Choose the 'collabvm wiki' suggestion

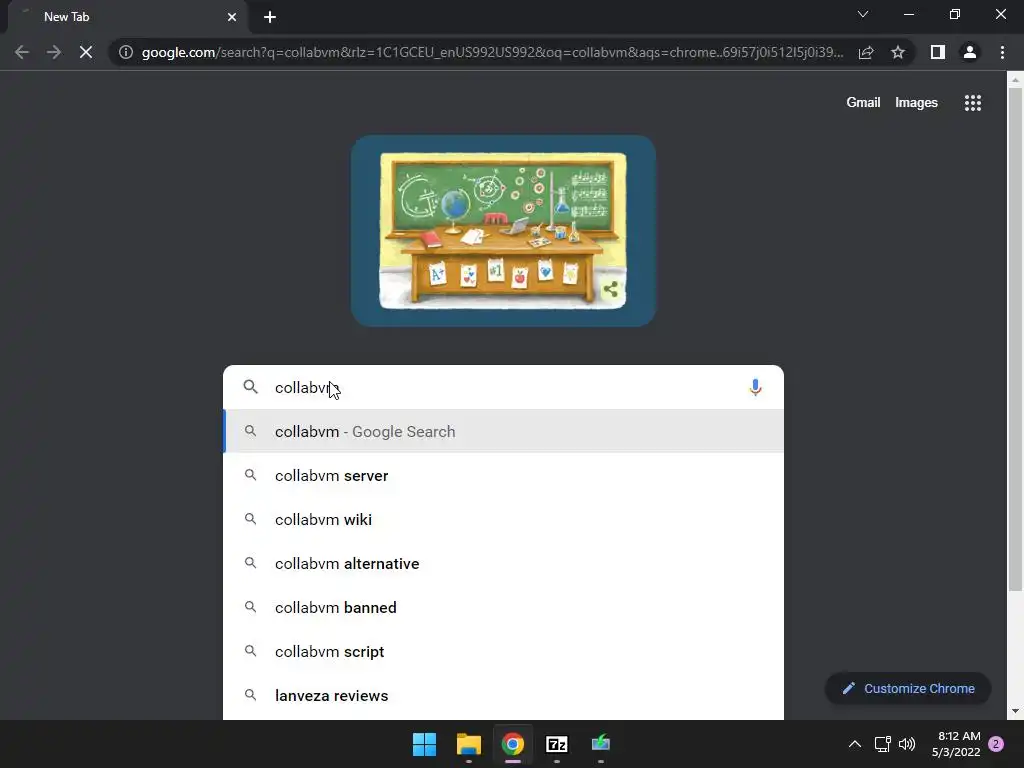[503, 519]
